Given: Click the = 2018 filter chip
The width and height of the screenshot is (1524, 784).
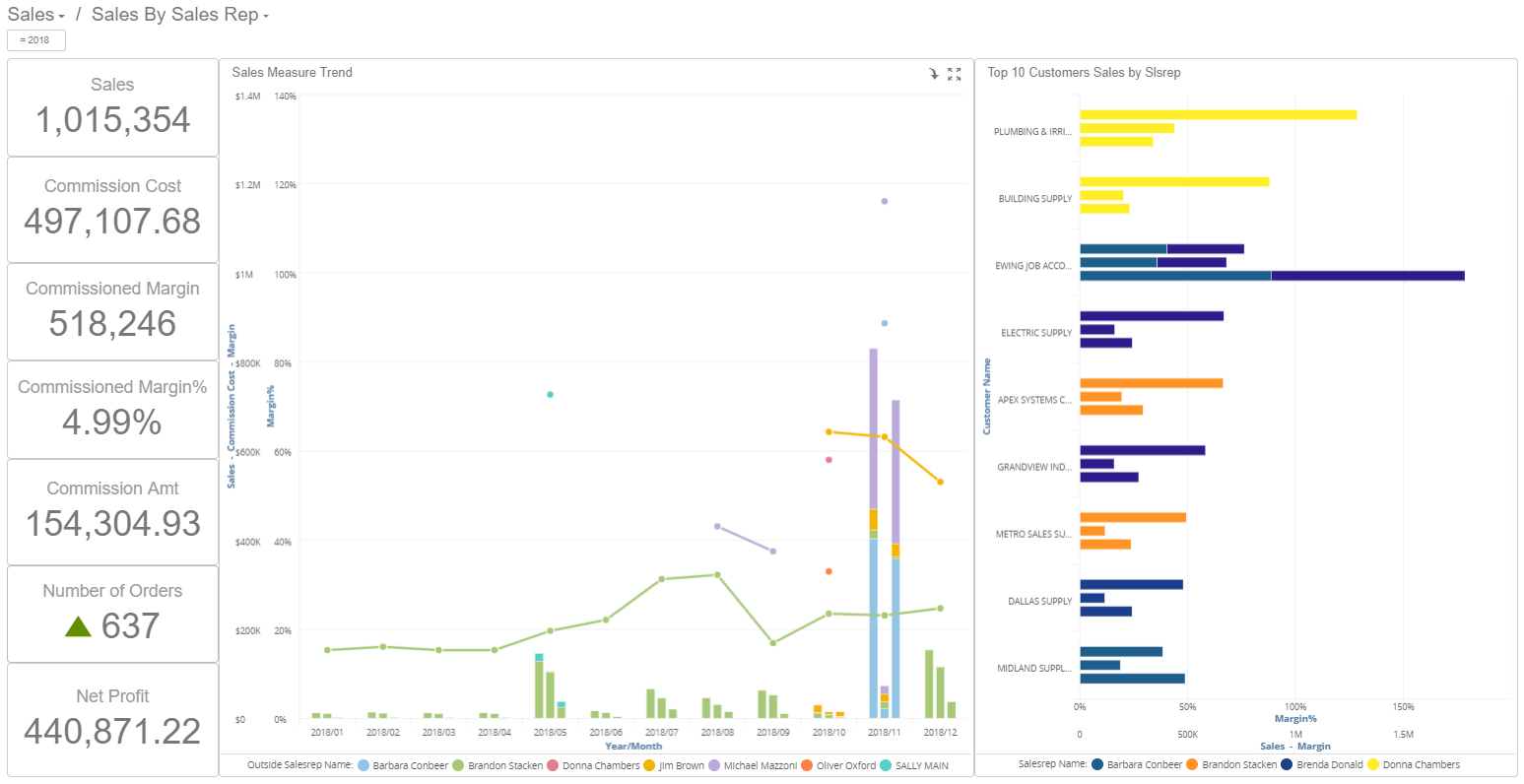Looking at the screenshot, I should click(x=35, y=39).
